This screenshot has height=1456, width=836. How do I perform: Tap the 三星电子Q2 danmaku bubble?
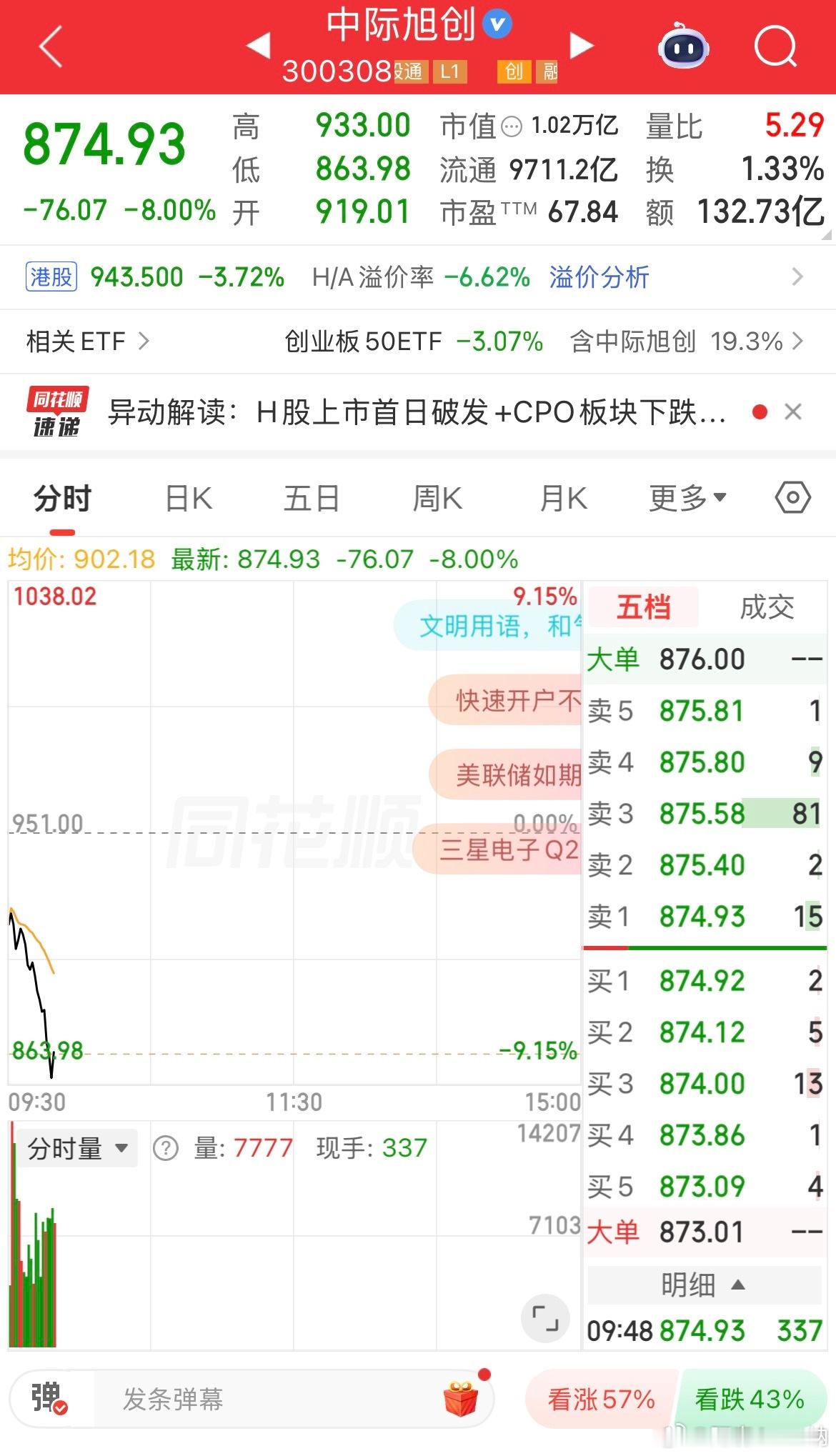coord(498,849)
